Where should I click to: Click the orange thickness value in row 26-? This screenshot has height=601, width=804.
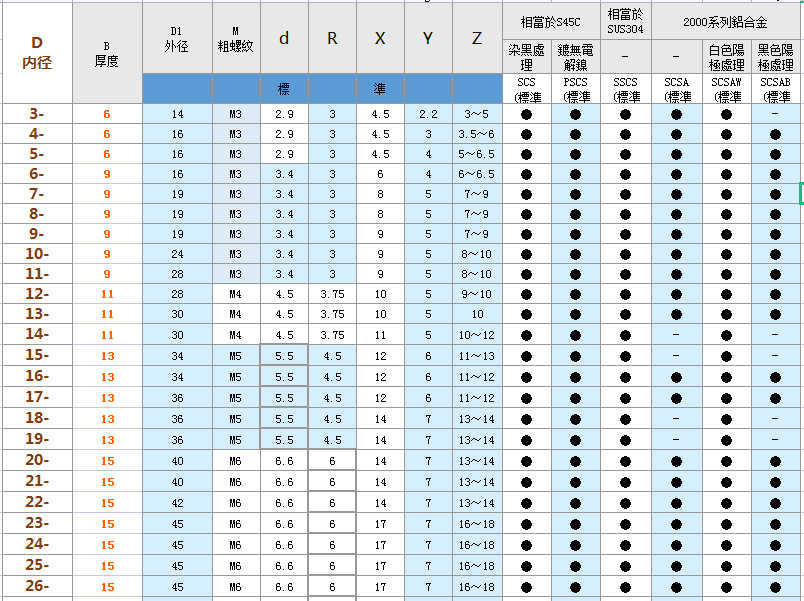click(107, 587)
